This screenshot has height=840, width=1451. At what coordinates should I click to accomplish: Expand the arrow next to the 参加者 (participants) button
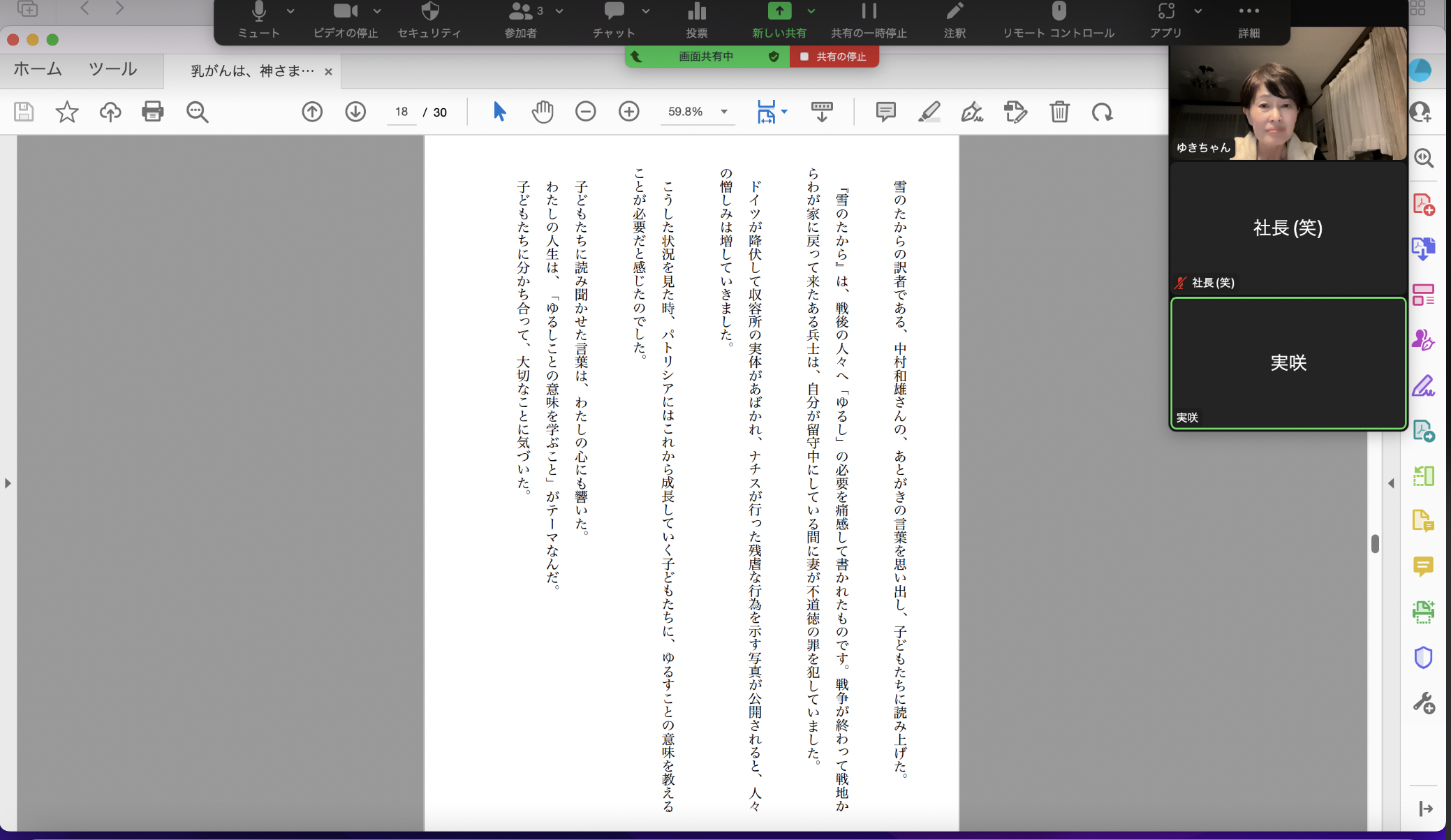click(559, 11)
